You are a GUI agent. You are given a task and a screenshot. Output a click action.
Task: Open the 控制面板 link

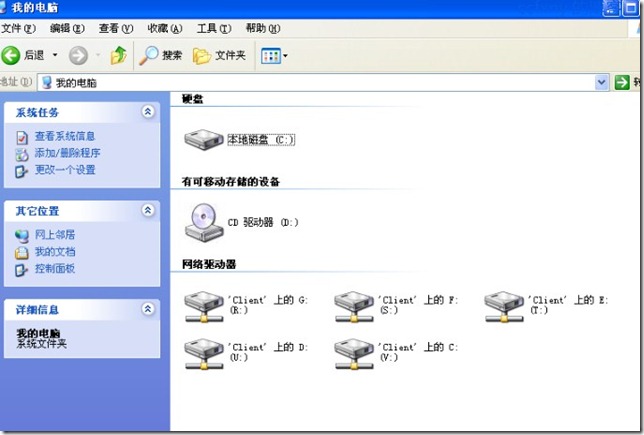55,268
